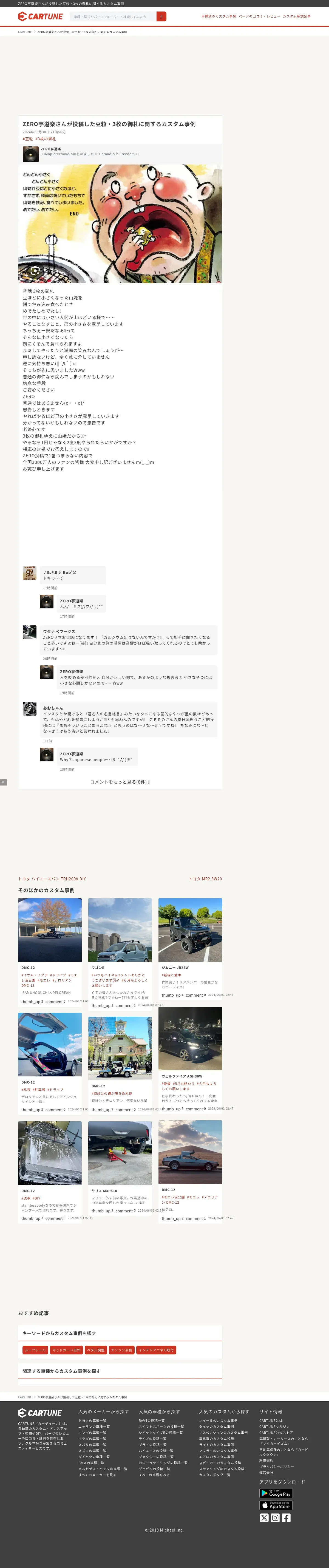The height and width of the screenshot is (1568, 329).
Task: Focus the keyword search input field
Action: click(x=113, y=16)
